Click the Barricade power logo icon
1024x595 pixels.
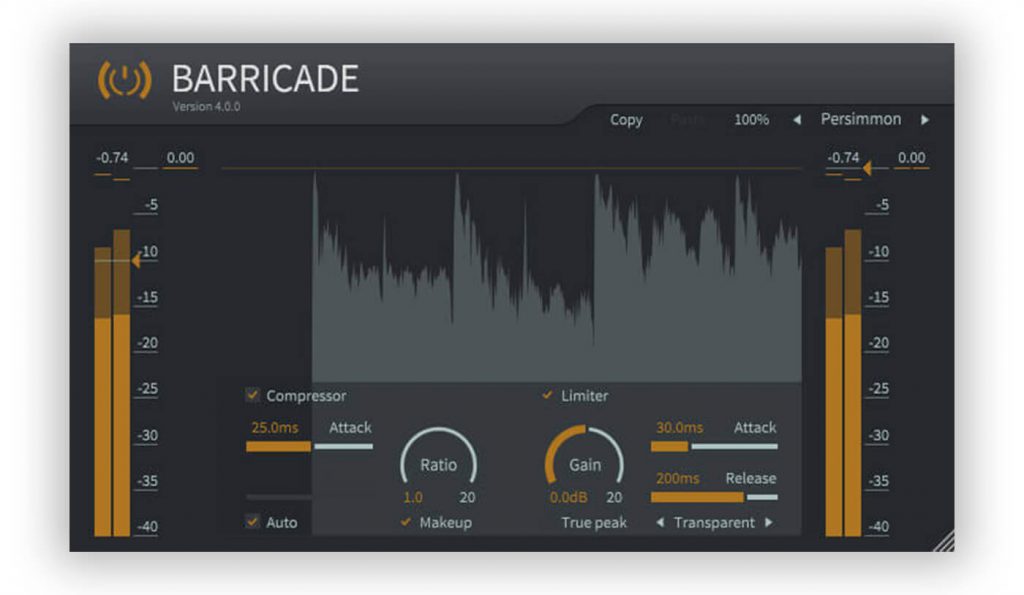124,80
